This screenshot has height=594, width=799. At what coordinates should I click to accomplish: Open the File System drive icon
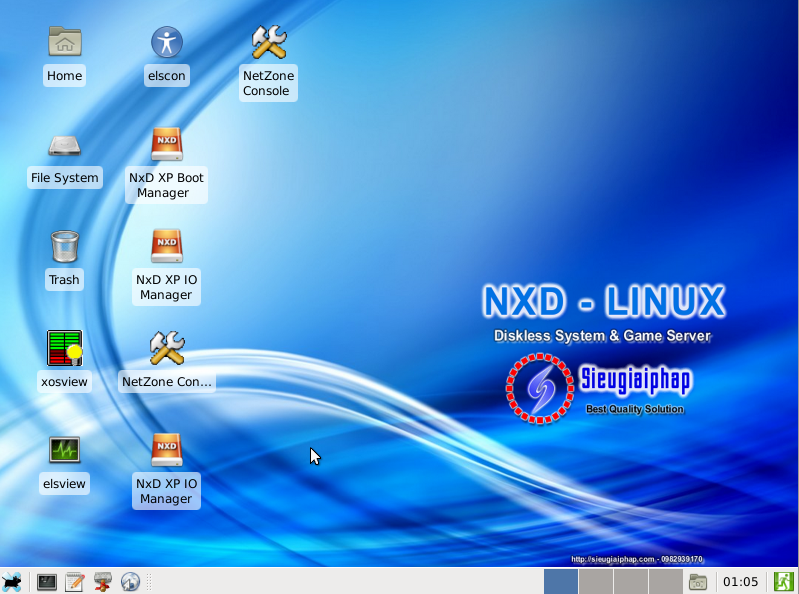click(x=65, y=145)
